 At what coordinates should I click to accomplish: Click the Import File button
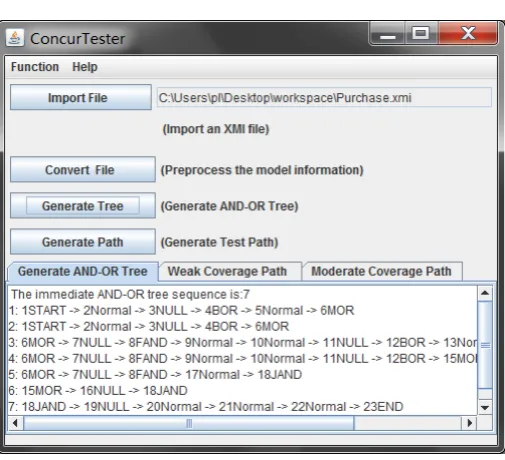click(81, 97)
